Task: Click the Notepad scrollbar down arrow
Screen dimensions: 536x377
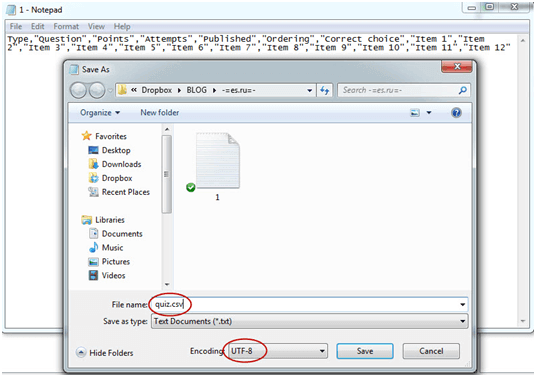Action: click(x=523, y=321)
